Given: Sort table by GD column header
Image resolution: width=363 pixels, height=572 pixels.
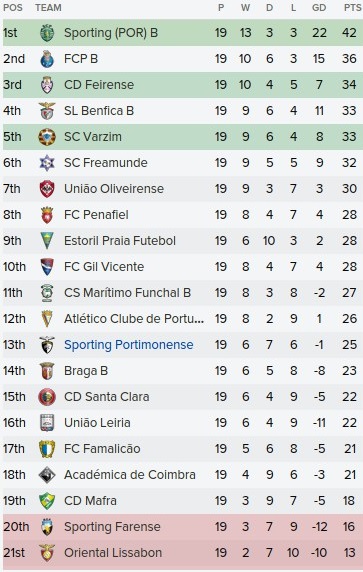Looking at the screenshot, I should click(x=319, y=8).
